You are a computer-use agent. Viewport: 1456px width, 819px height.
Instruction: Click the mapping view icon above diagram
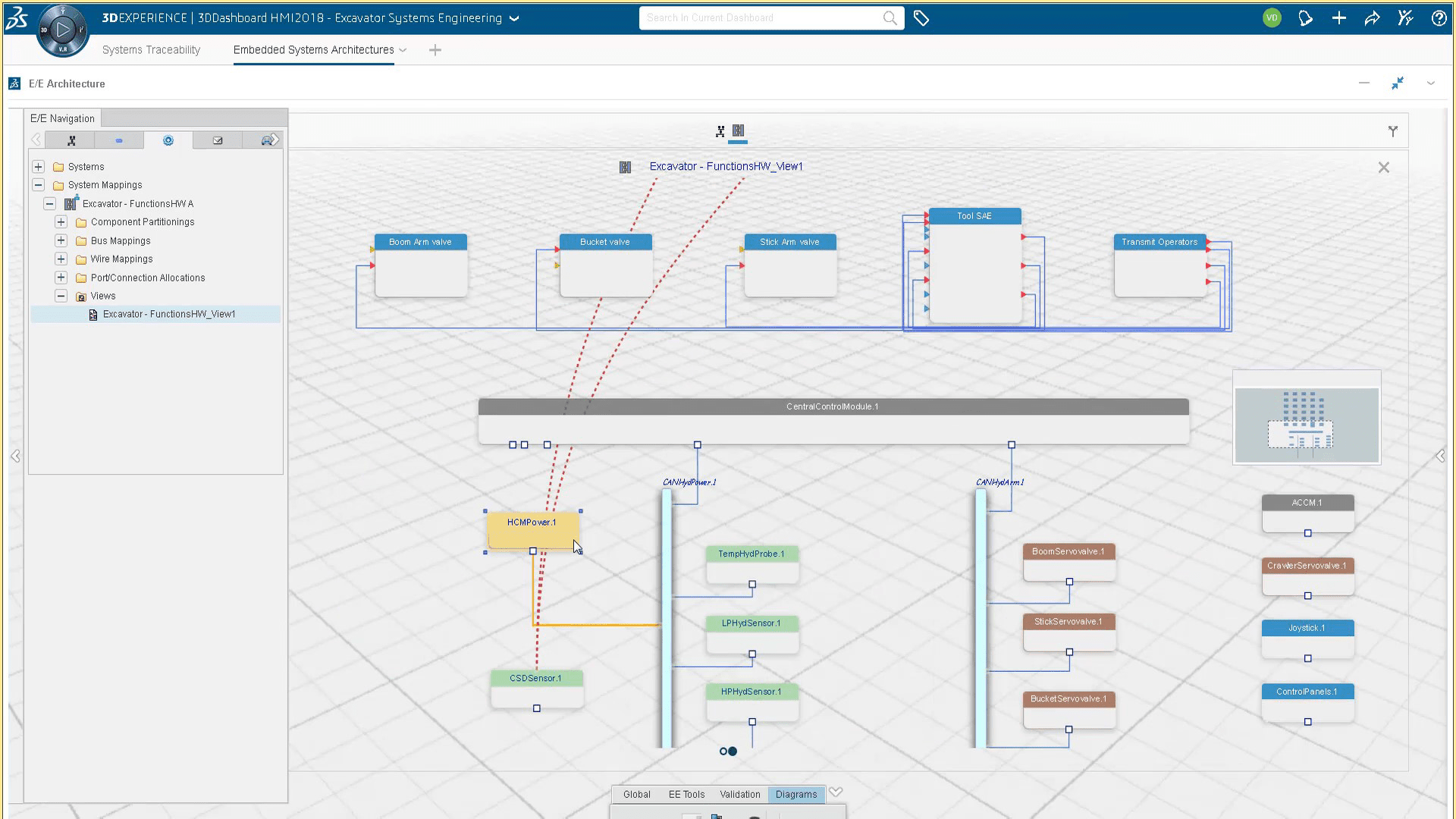(738, 131)
